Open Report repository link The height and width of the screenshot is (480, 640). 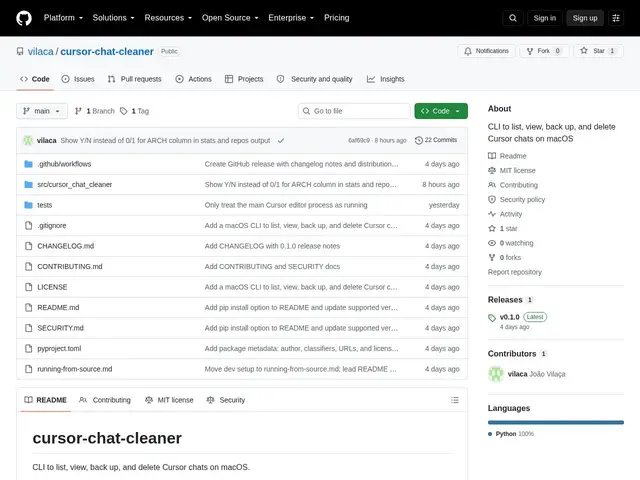pyautogui.click(x=515, y=272)
